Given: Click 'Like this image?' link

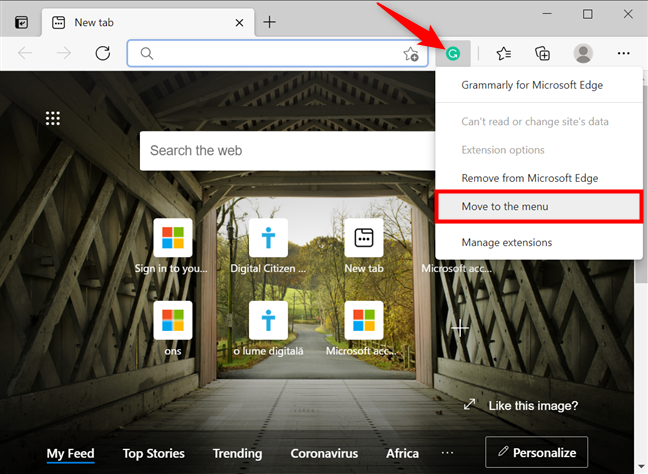Looking at the screenshot, I should pos(533,406).
